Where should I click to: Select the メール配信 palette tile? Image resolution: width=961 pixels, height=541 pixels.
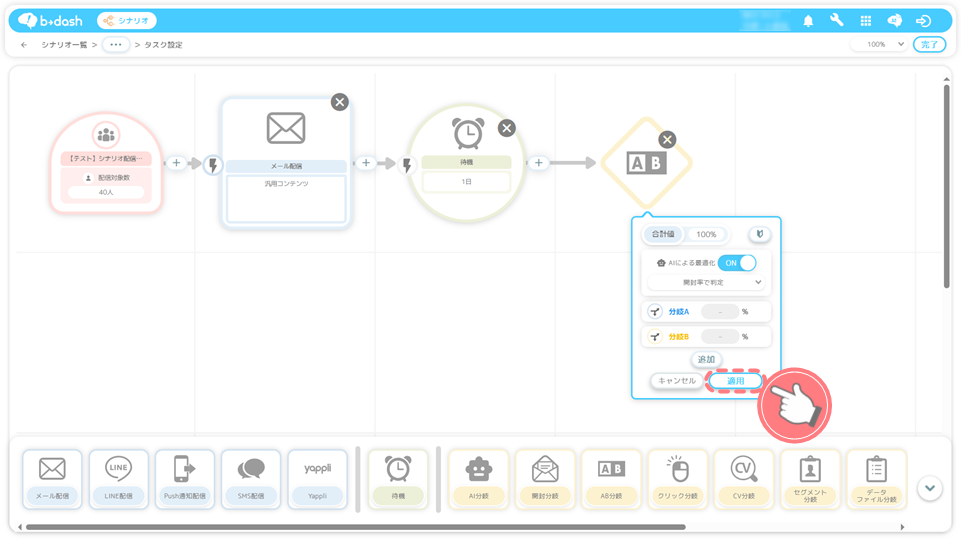tap(52, 480)
